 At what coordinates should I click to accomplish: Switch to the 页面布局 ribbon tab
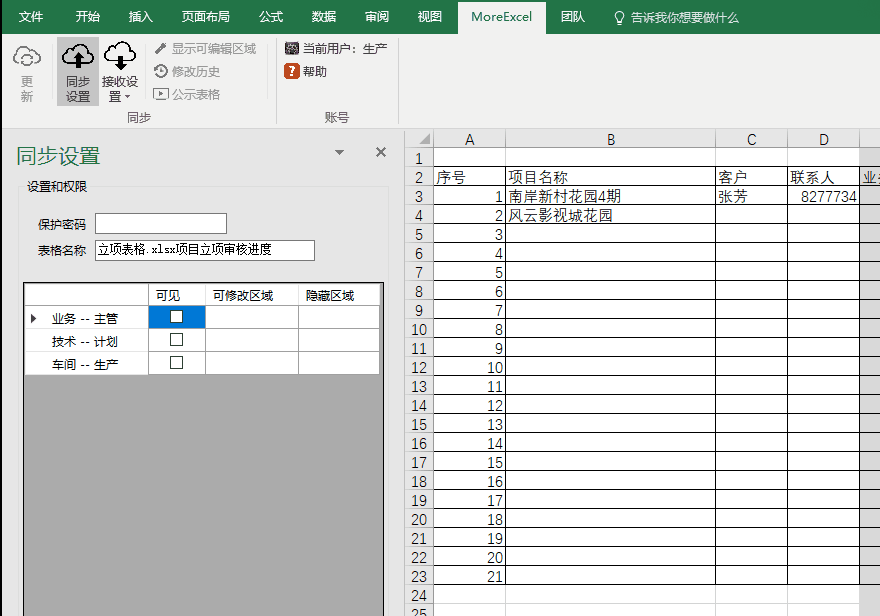(205, 17)
